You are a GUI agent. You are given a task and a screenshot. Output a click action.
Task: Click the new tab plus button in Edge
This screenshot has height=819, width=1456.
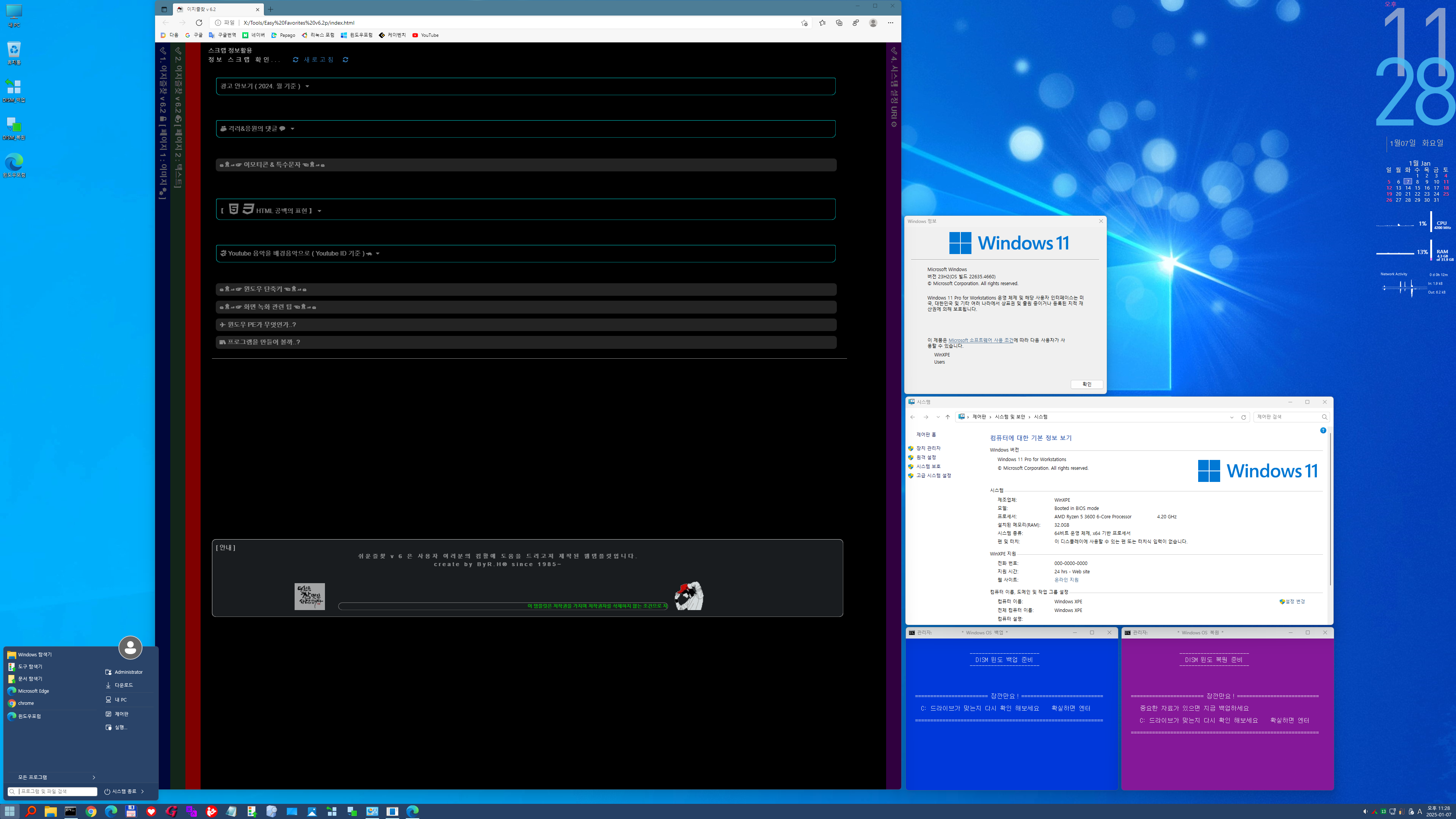point(270,9)
